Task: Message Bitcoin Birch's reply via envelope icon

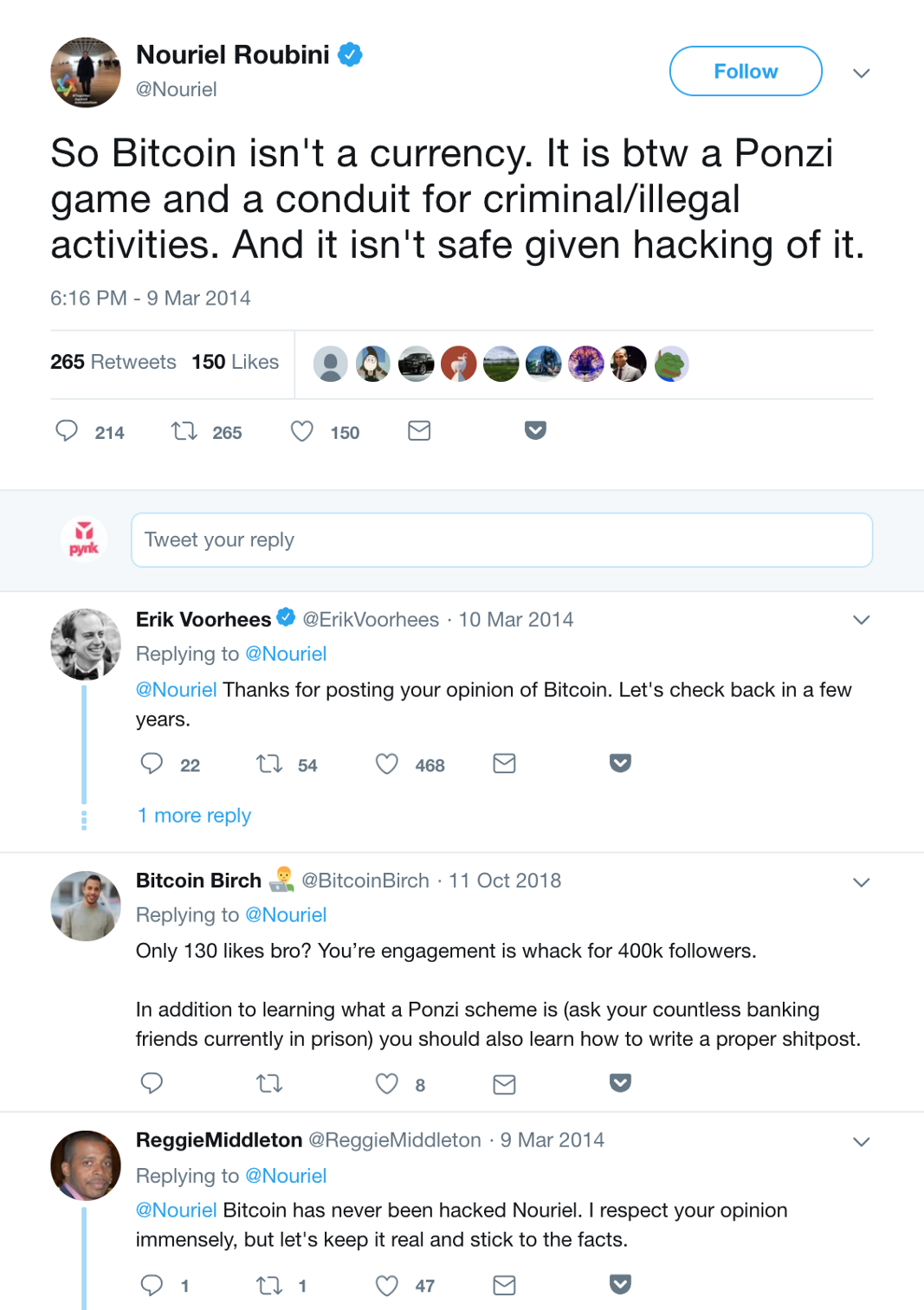Action: 504,1084
